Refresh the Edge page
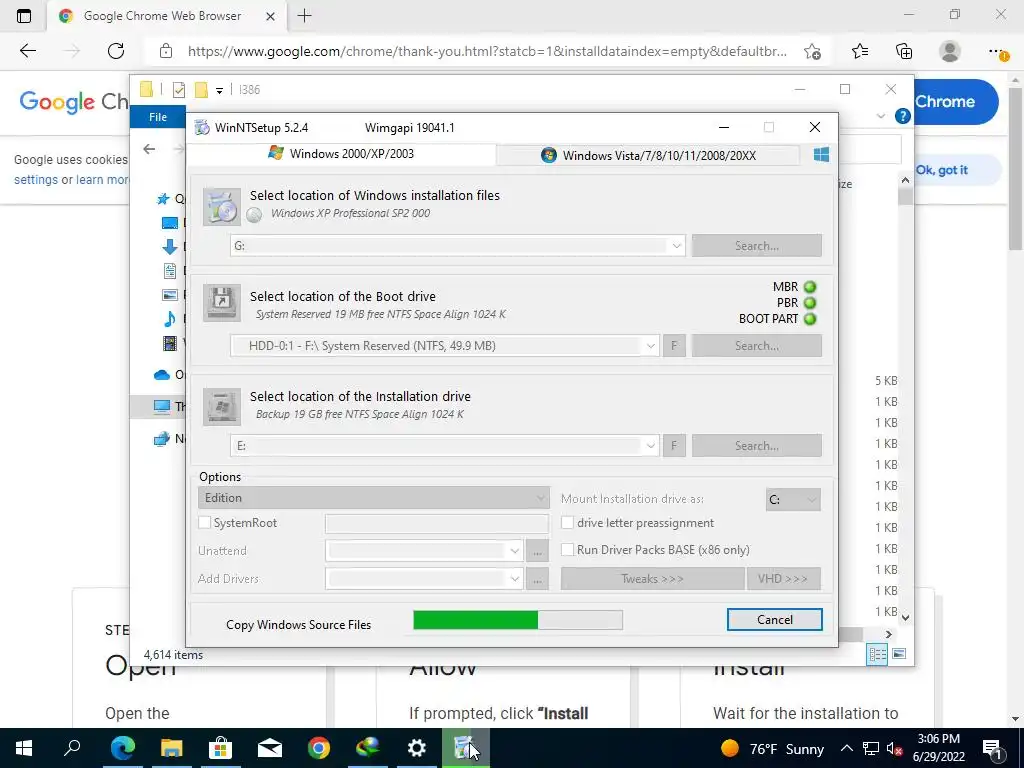The width and height of the screenshot is (1024, 768). click(116, 51)
